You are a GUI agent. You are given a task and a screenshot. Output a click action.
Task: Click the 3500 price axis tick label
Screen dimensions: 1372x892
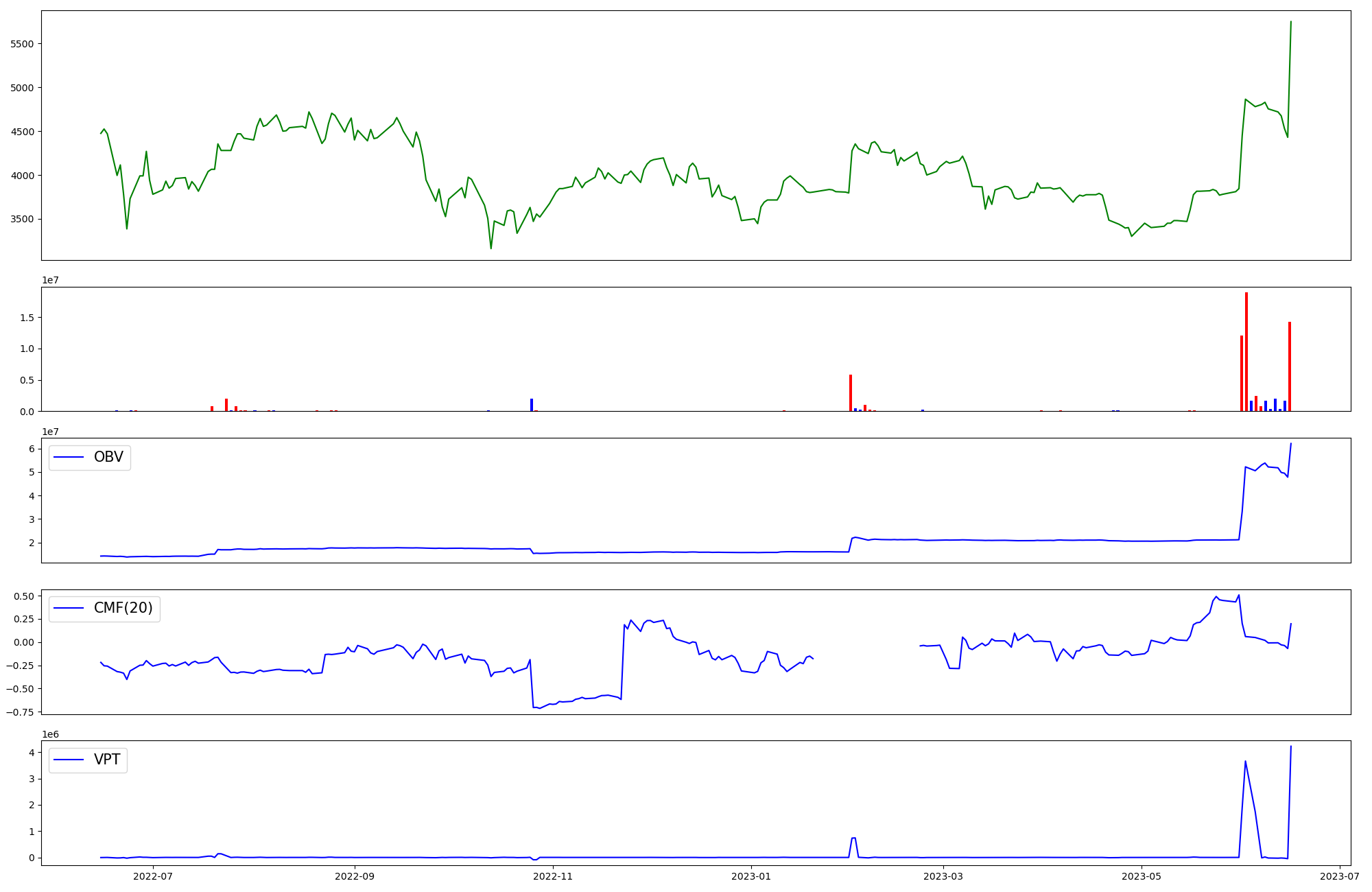(x=23, y=220)
